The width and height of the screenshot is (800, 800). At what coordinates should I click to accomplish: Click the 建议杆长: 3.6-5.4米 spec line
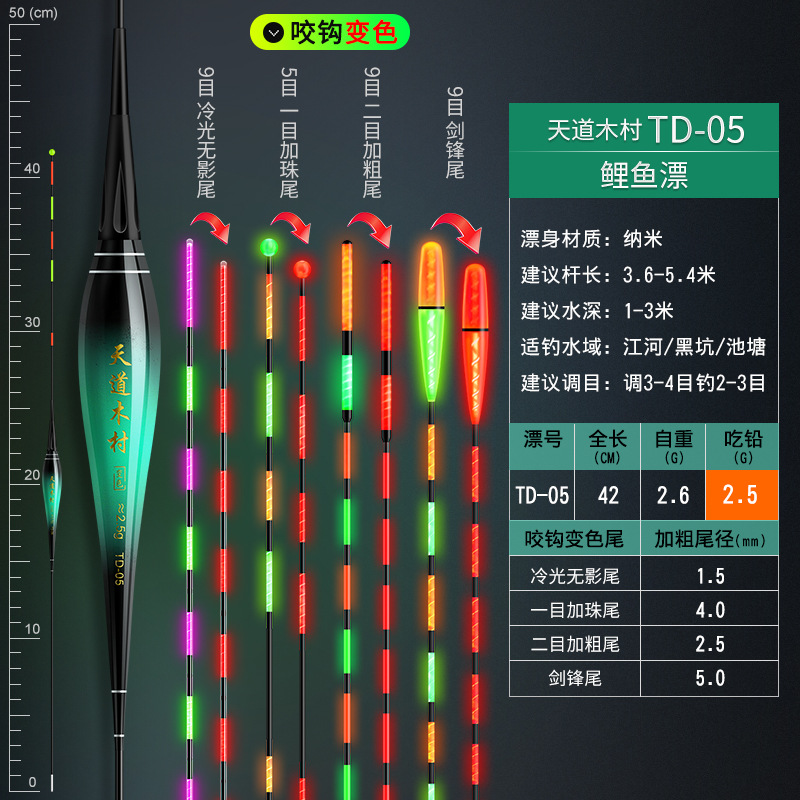(618, 275)
